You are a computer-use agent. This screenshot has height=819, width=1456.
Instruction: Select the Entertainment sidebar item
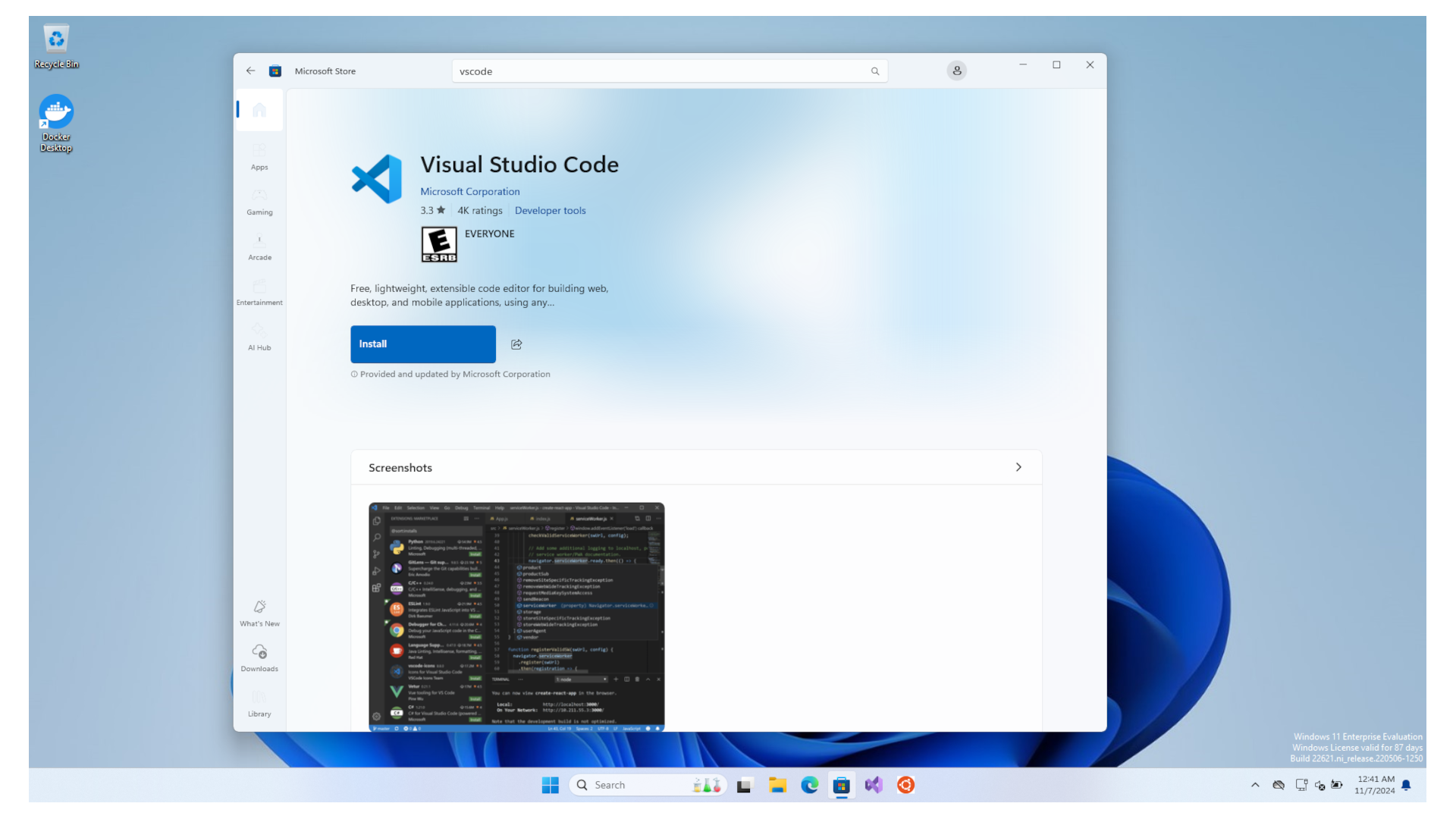click(x=259, y=292)
